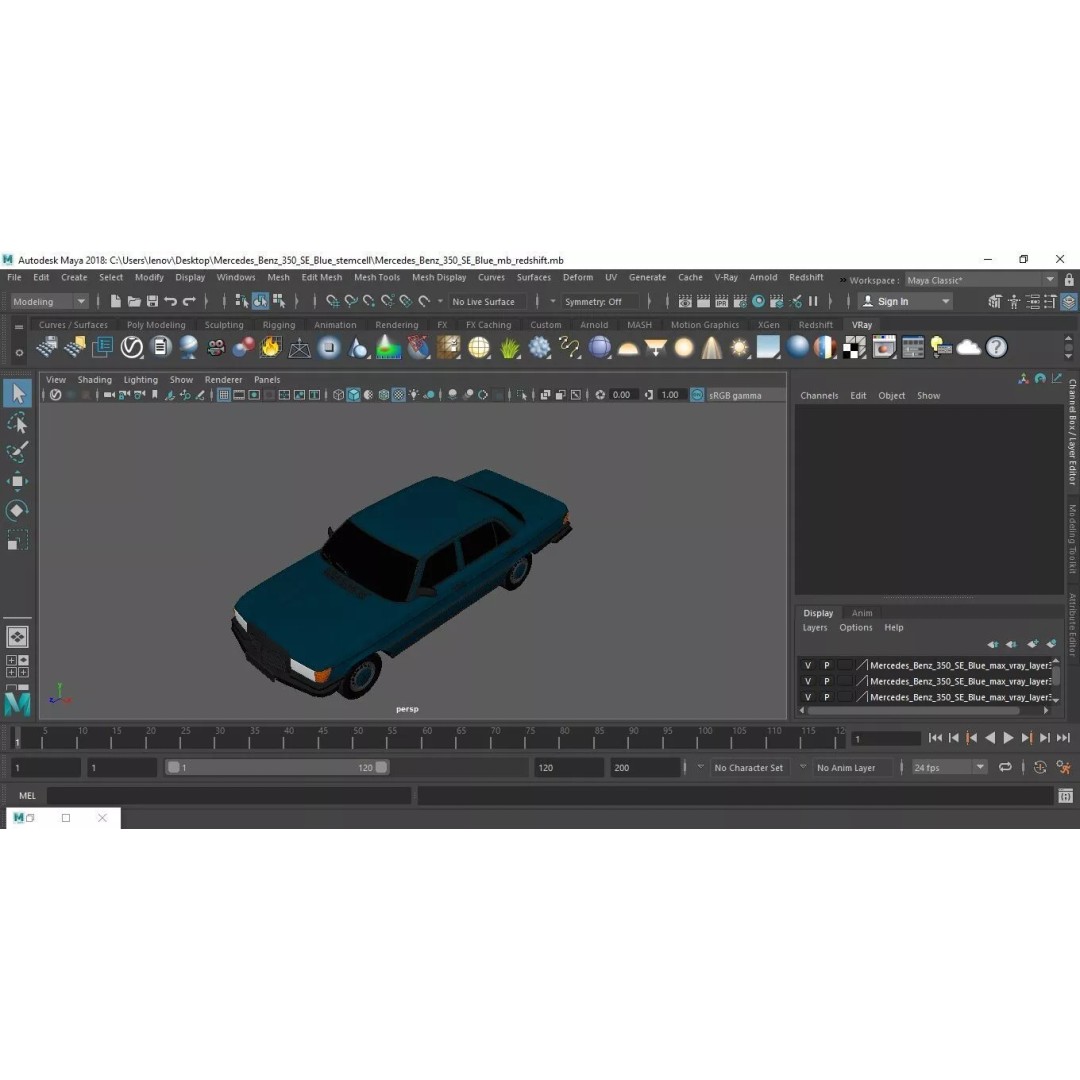Save the scene with the floppy icon

coord(152,301)
